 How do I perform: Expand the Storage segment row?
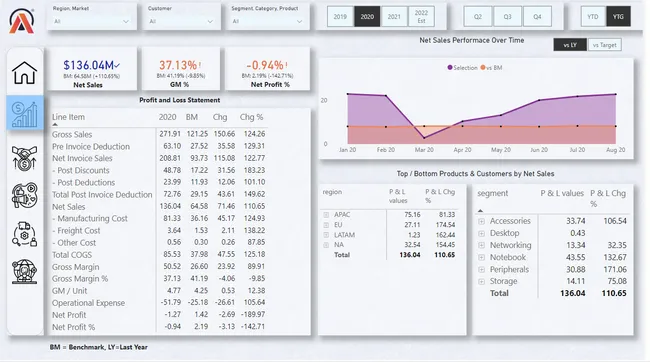481,282
